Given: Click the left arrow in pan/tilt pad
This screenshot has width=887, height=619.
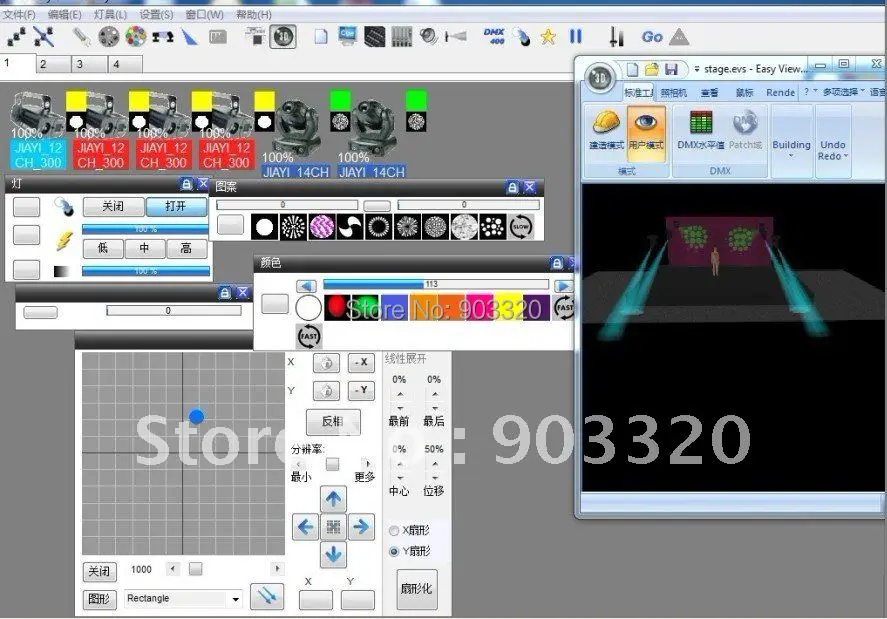Looking at the screenshot, I should (x=305, y=527).
